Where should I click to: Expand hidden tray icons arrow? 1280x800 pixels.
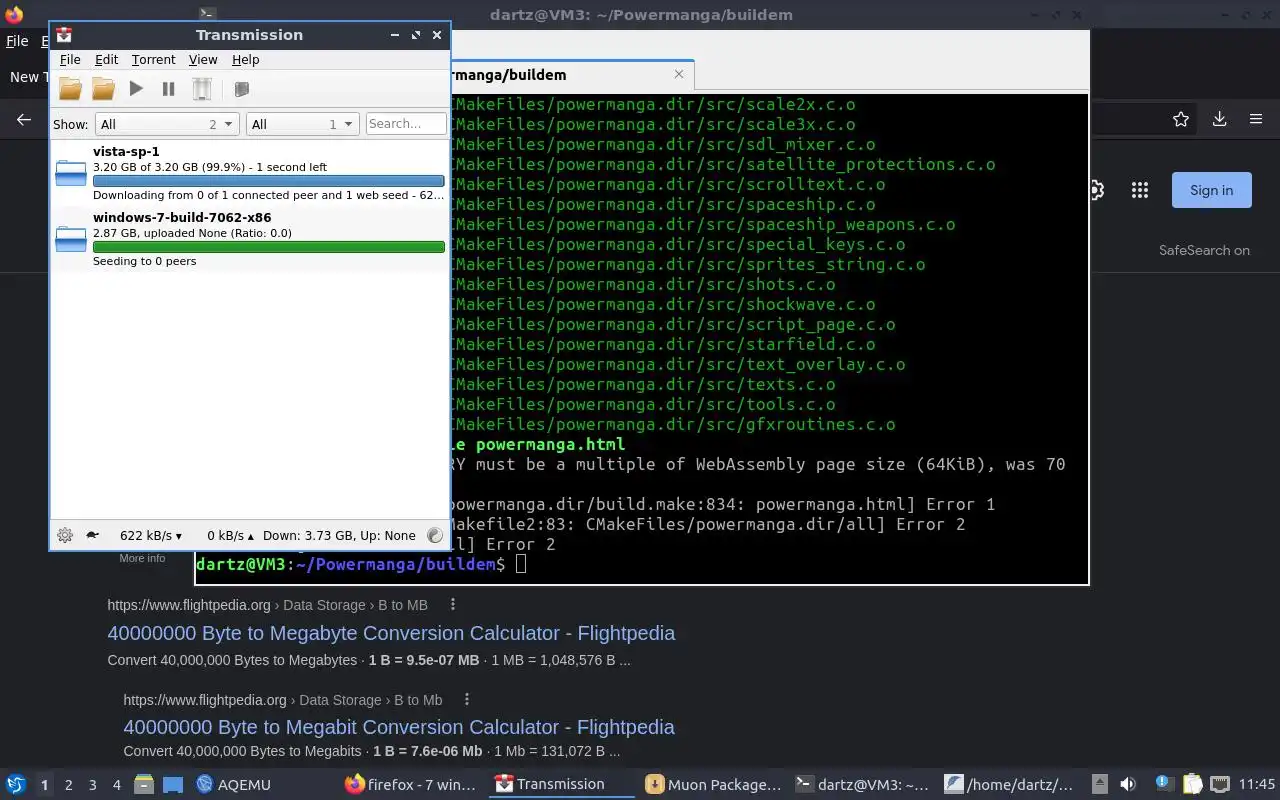click(1099, 785)
